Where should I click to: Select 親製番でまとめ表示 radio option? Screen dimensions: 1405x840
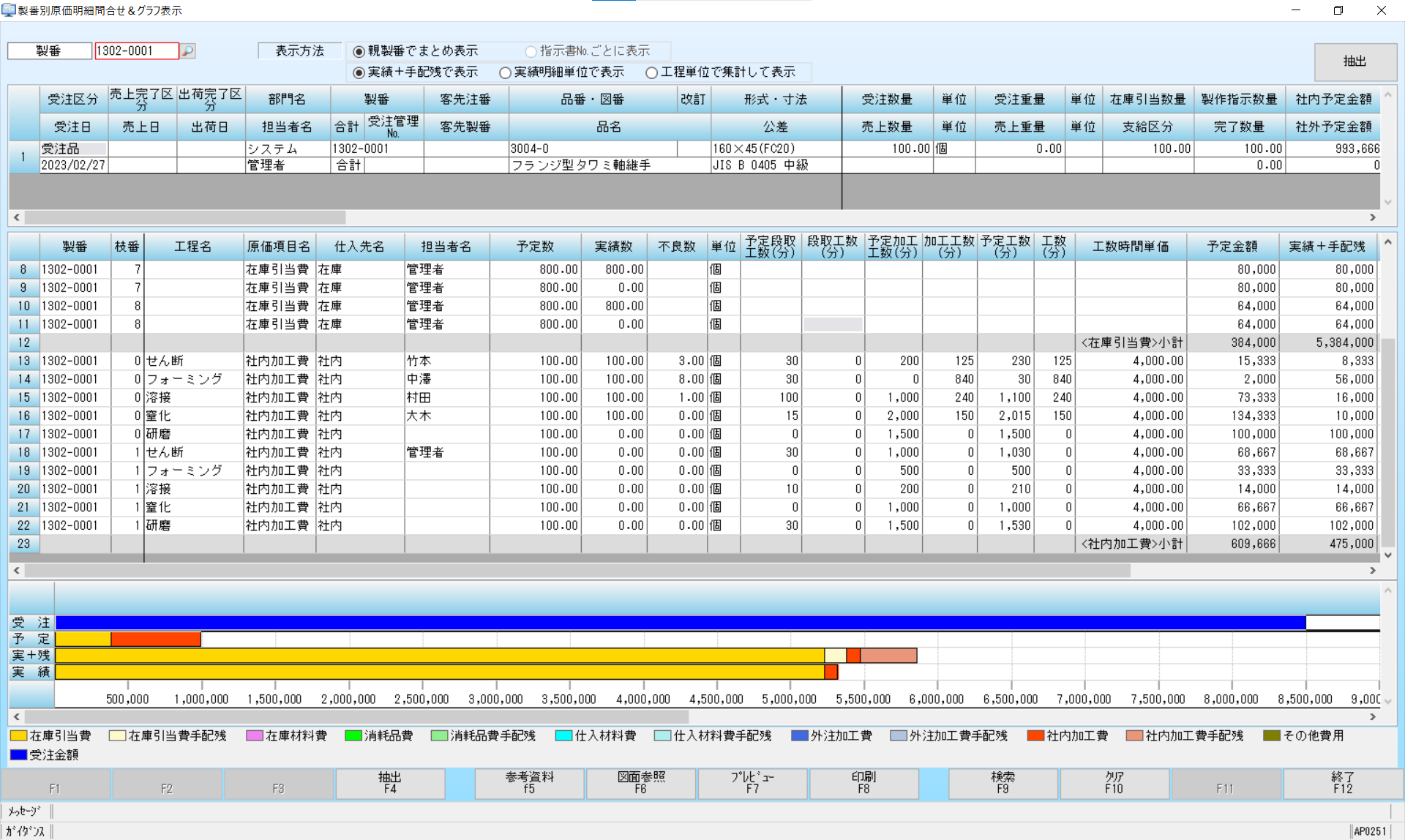[x=359, y=51]
